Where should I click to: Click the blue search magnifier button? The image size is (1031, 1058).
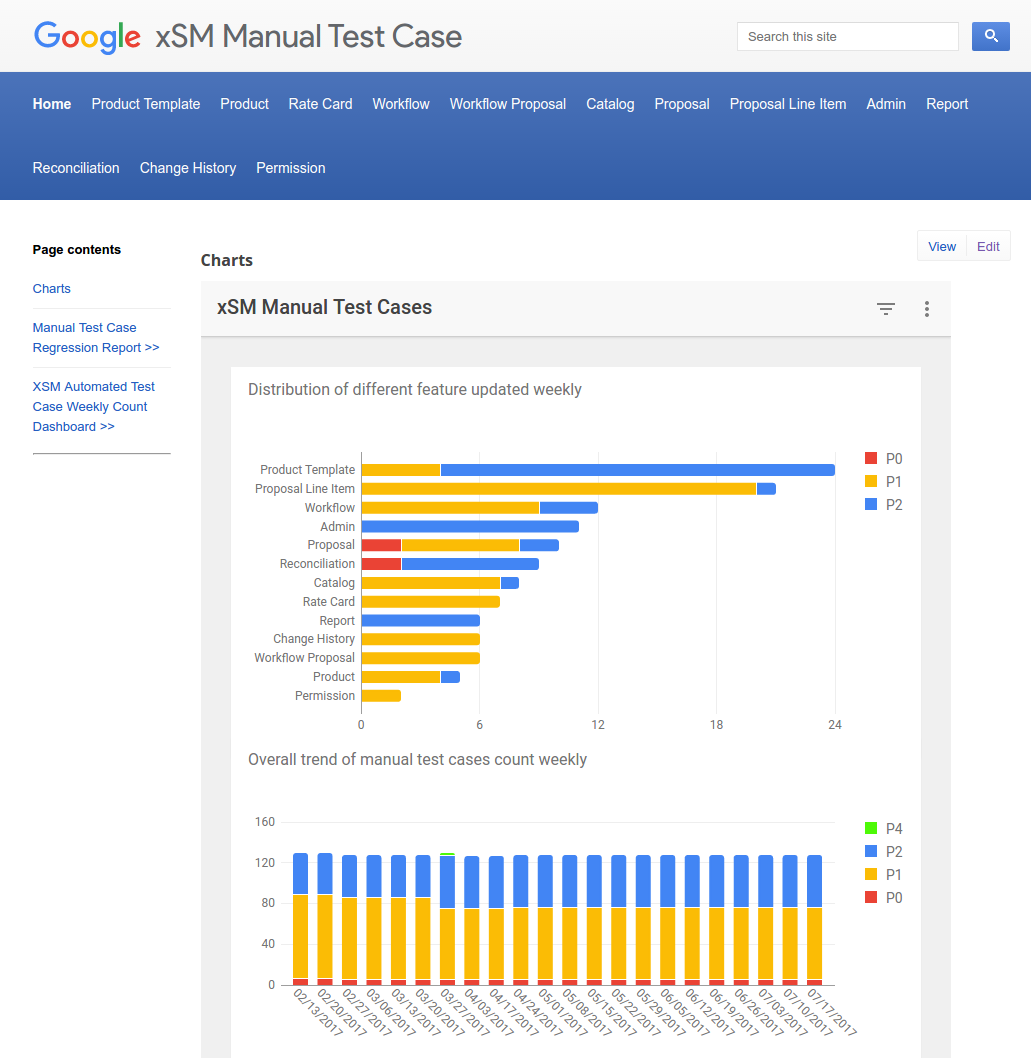(990, 36)
